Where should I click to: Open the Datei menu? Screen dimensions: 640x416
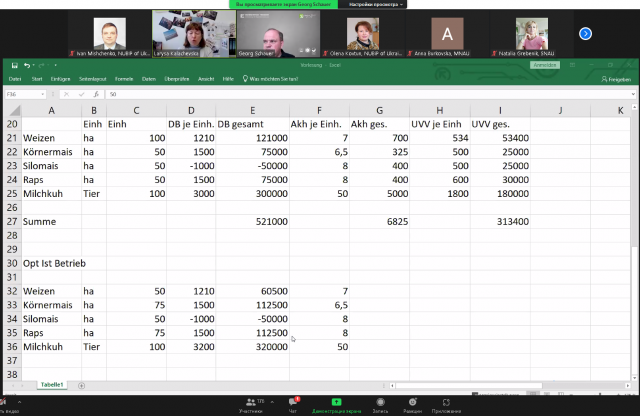click(15, 78)
